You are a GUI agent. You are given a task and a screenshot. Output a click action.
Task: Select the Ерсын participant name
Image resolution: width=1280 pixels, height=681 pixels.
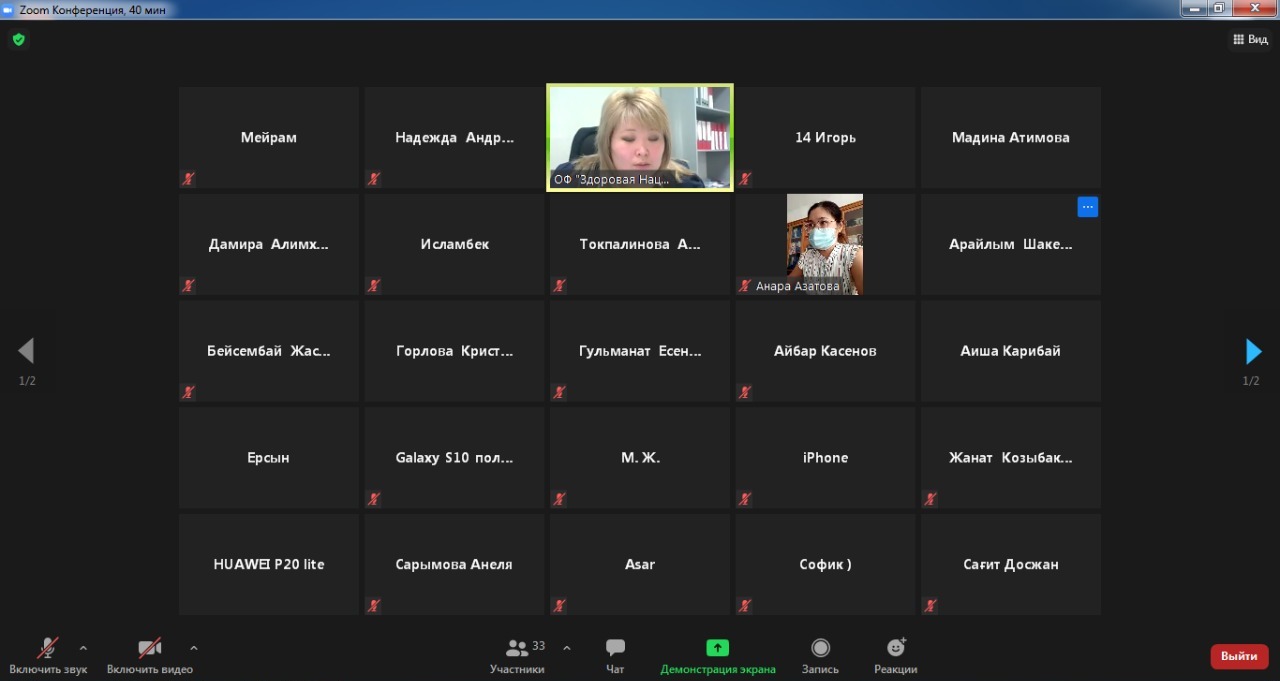(269, 458)
